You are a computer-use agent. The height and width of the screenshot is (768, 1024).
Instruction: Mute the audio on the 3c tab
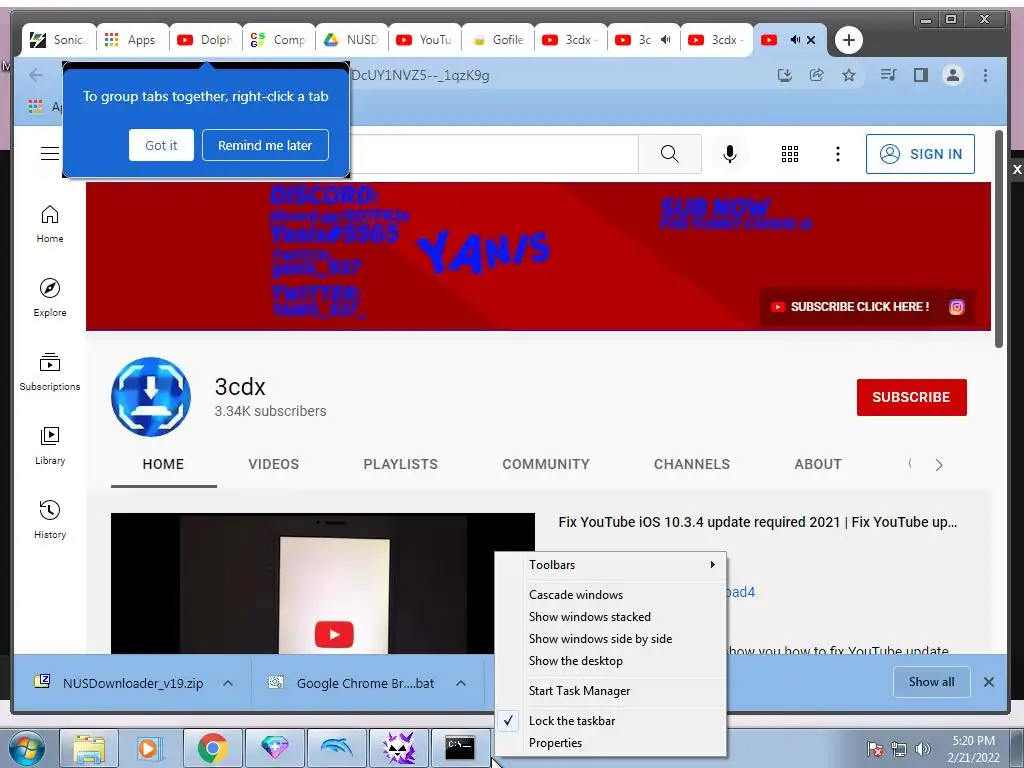pyautogui.click(x=665, y=40)
